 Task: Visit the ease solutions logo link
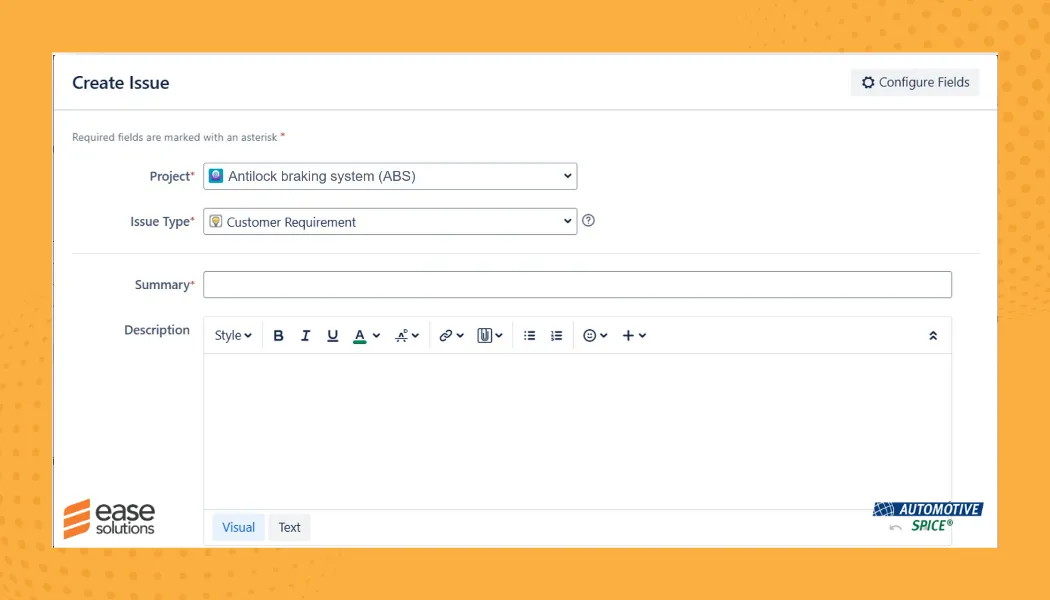pyautogui.click(x=109, y=518)
